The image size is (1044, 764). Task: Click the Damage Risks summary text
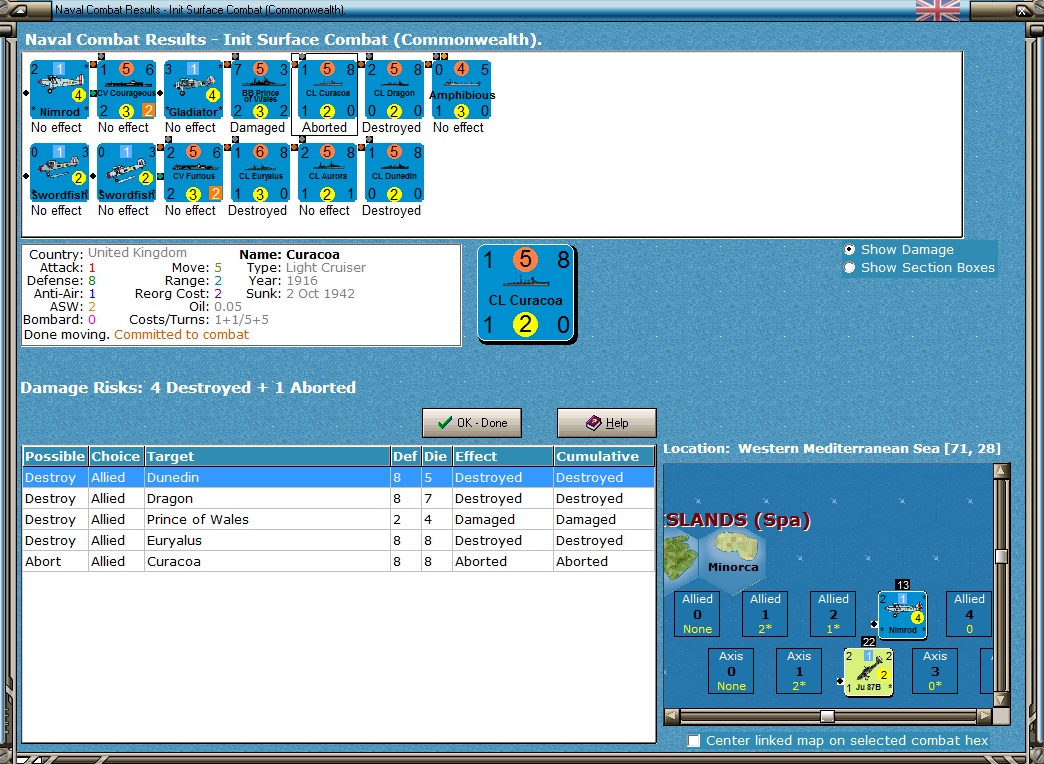point(188,388)
